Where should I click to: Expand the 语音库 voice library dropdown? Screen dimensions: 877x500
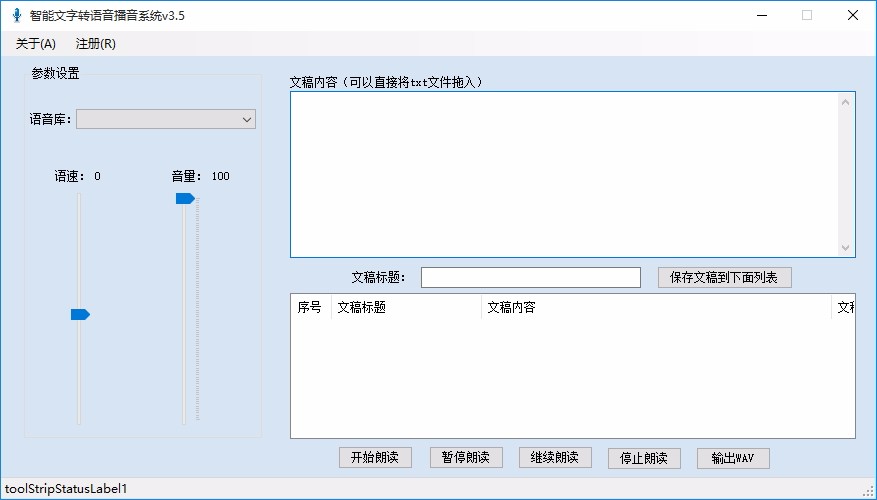click(x=166, y=119)
